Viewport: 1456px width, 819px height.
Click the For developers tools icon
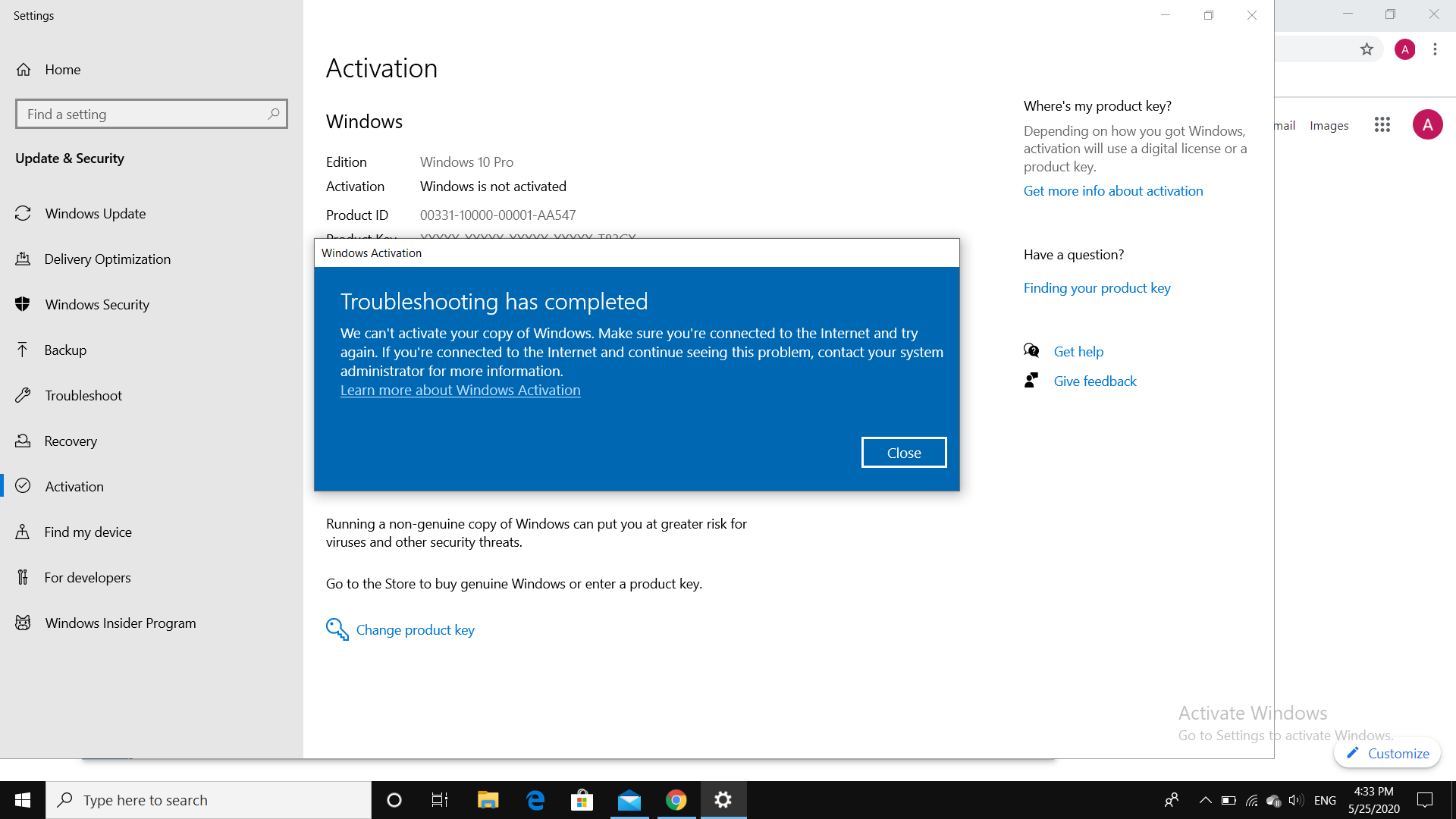[23, 577]
